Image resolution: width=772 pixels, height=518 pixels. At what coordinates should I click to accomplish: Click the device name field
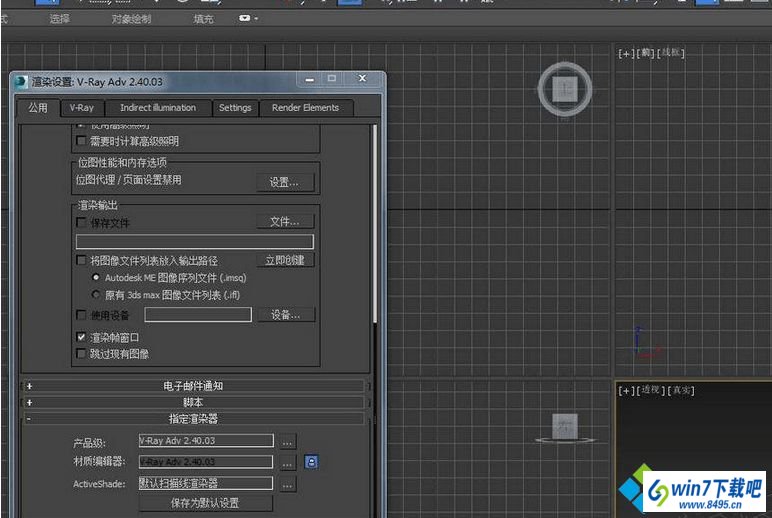[x=198, y=315]
